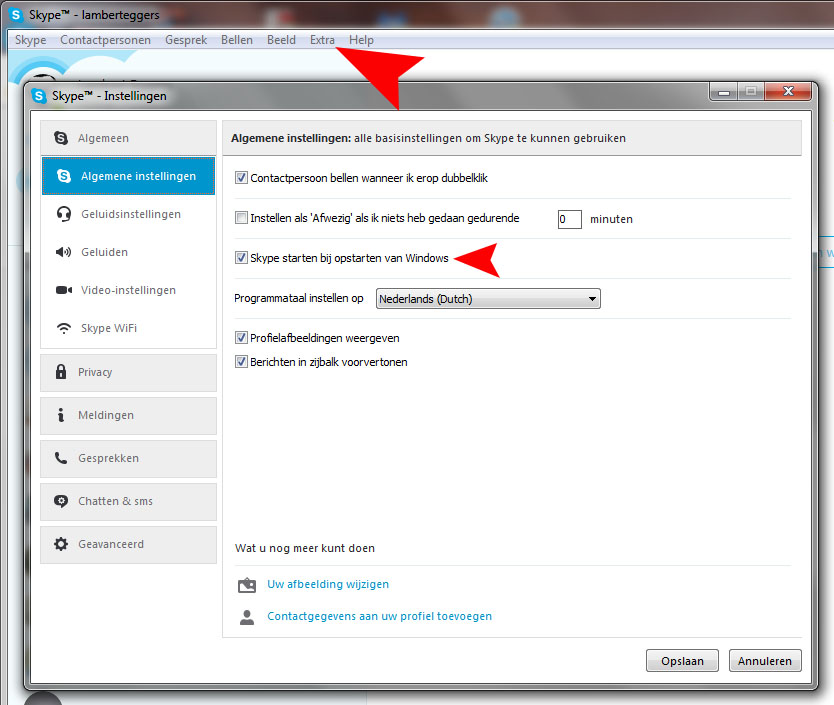
Task: Open Contactgegevens aan uw profiel toevoegen link
Action: [379, 616]
